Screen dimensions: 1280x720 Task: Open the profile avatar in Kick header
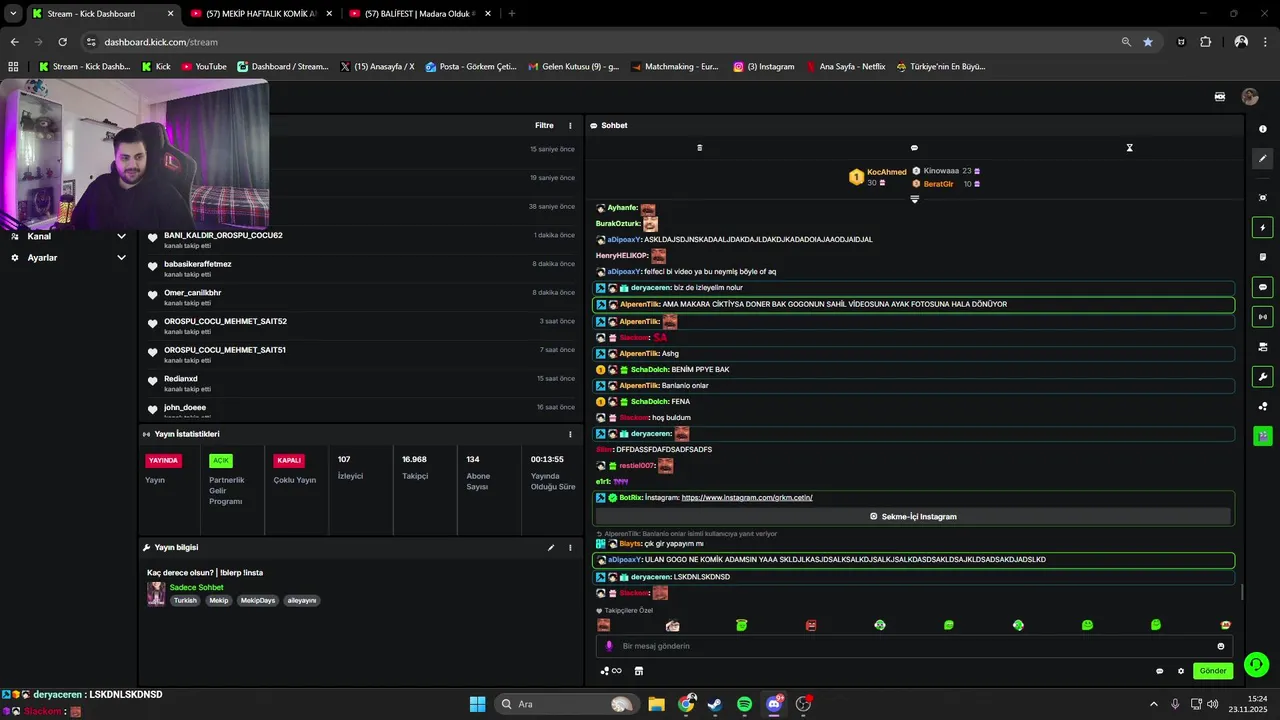[x=1250, y=97]
